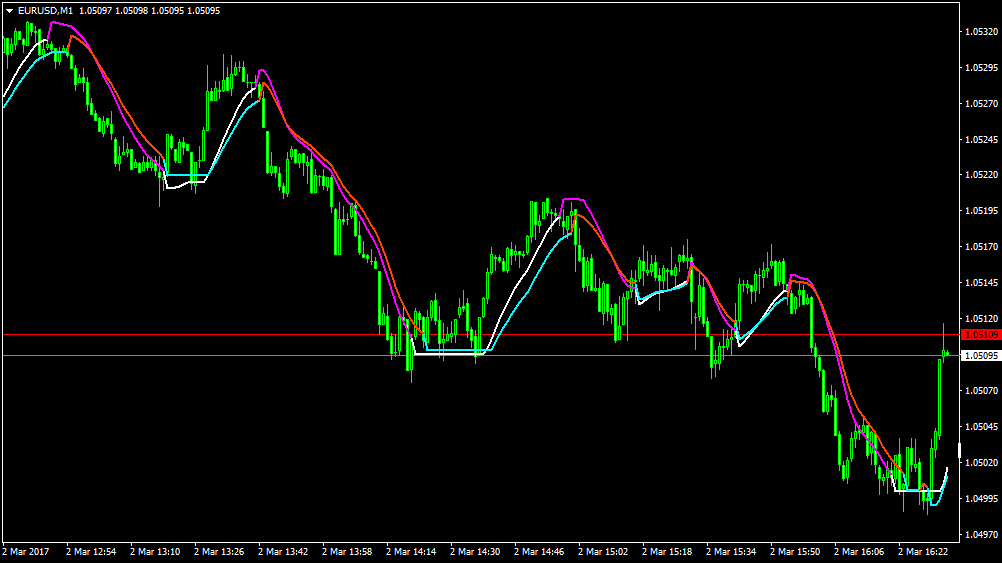Click the 1.05120 price scale label

(982, 318)
